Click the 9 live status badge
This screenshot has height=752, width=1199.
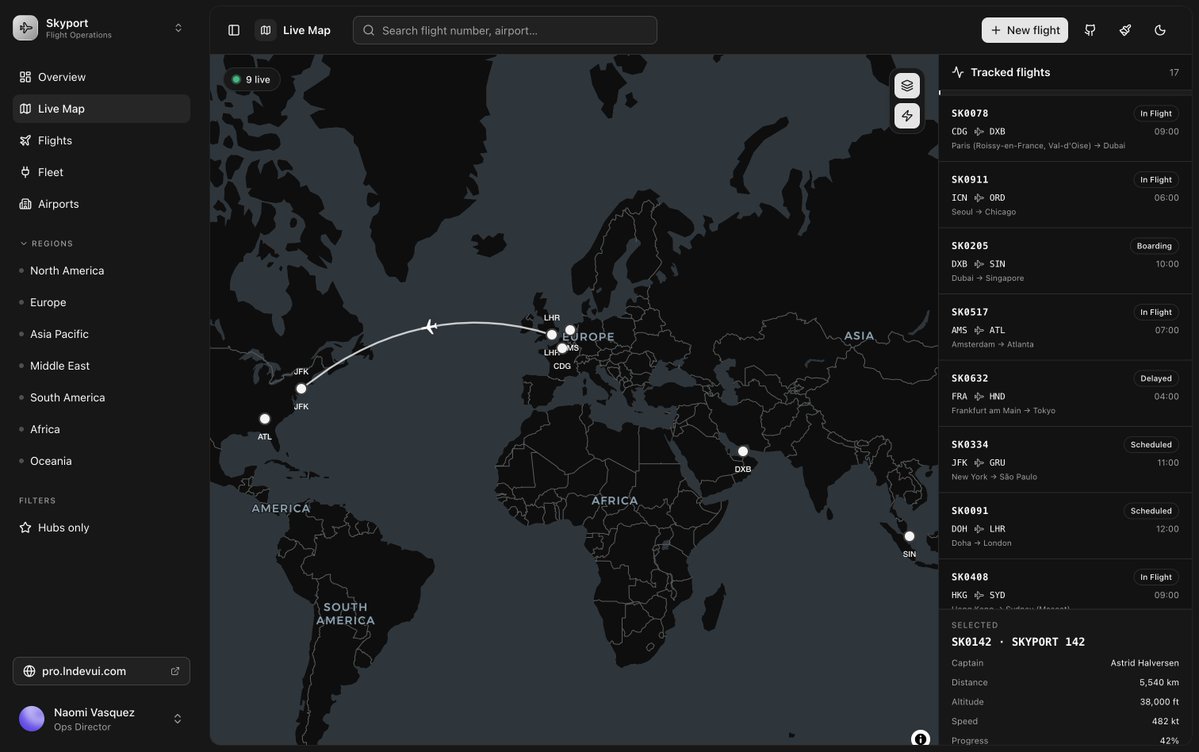point(252,80)
